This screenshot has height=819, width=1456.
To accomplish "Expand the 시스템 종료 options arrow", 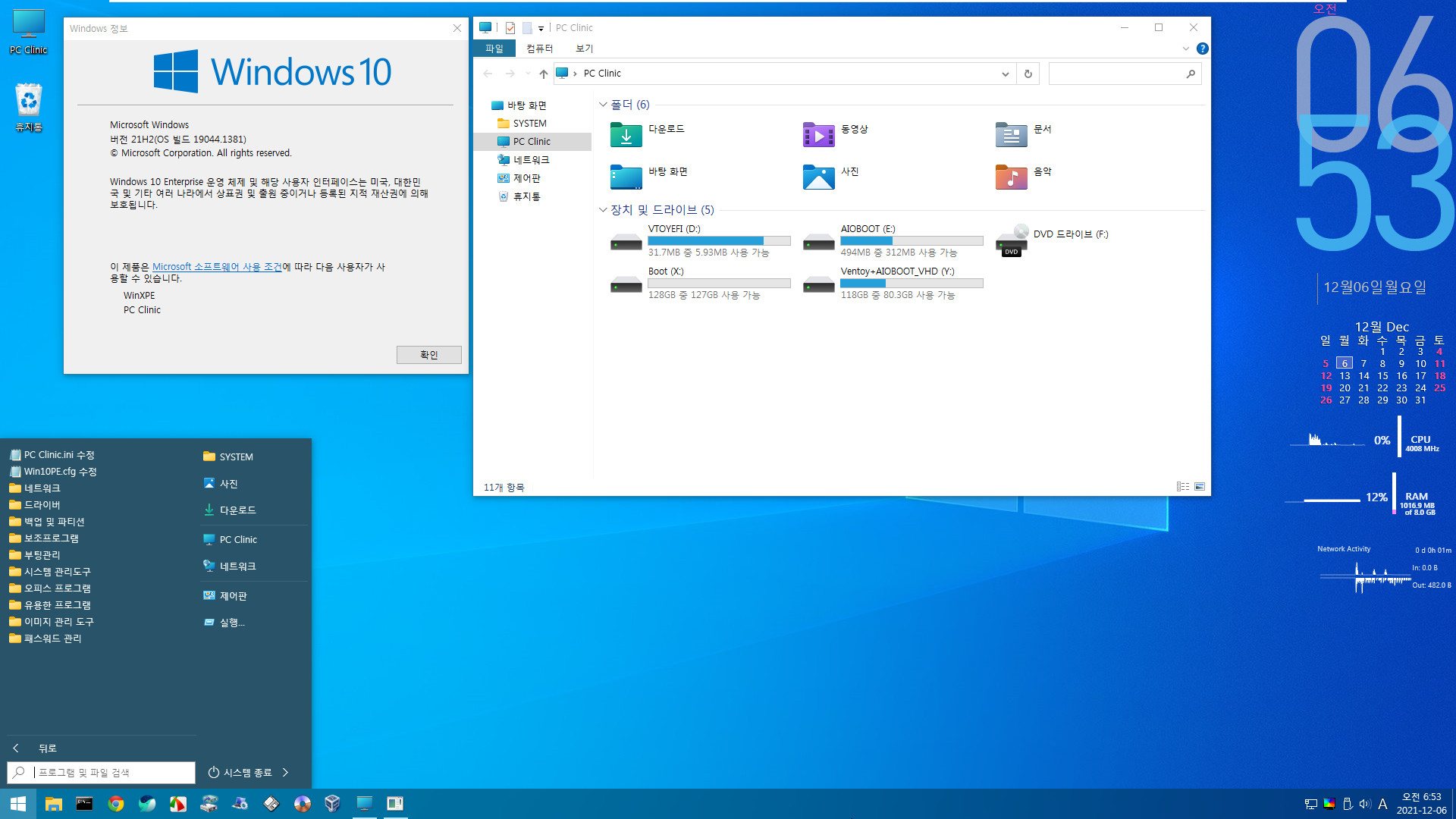I will [286, 772].
